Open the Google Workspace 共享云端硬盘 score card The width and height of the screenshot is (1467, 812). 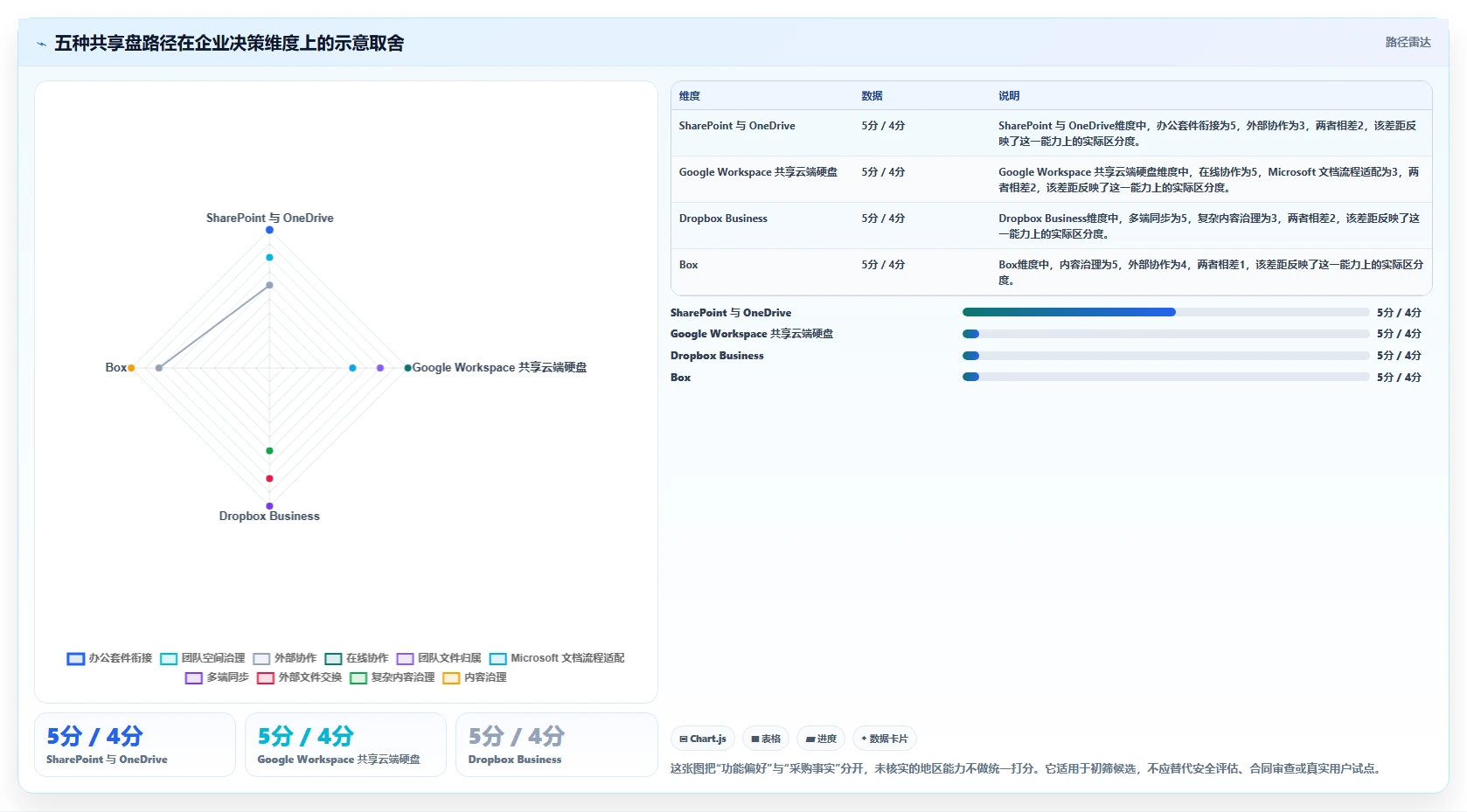tap(345, 745)
